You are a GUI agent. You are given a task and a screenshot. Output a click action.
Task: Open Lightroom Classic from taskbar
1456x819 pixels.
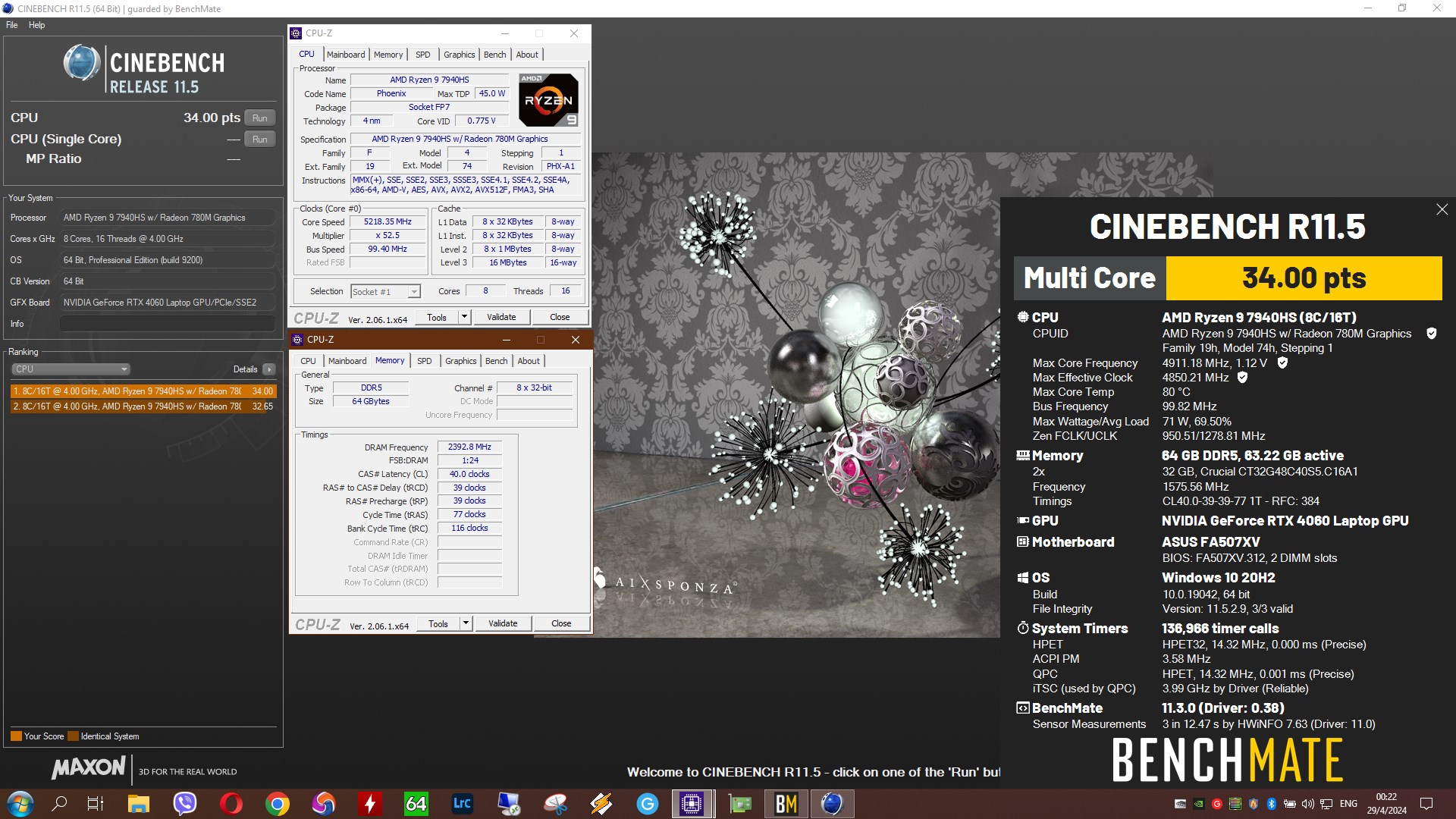point(462,804)
